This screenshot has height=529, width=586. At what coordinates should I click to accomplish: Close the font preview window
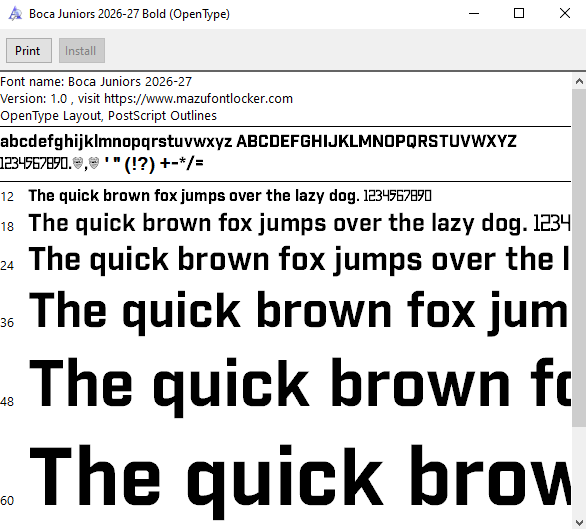(565, 14)
